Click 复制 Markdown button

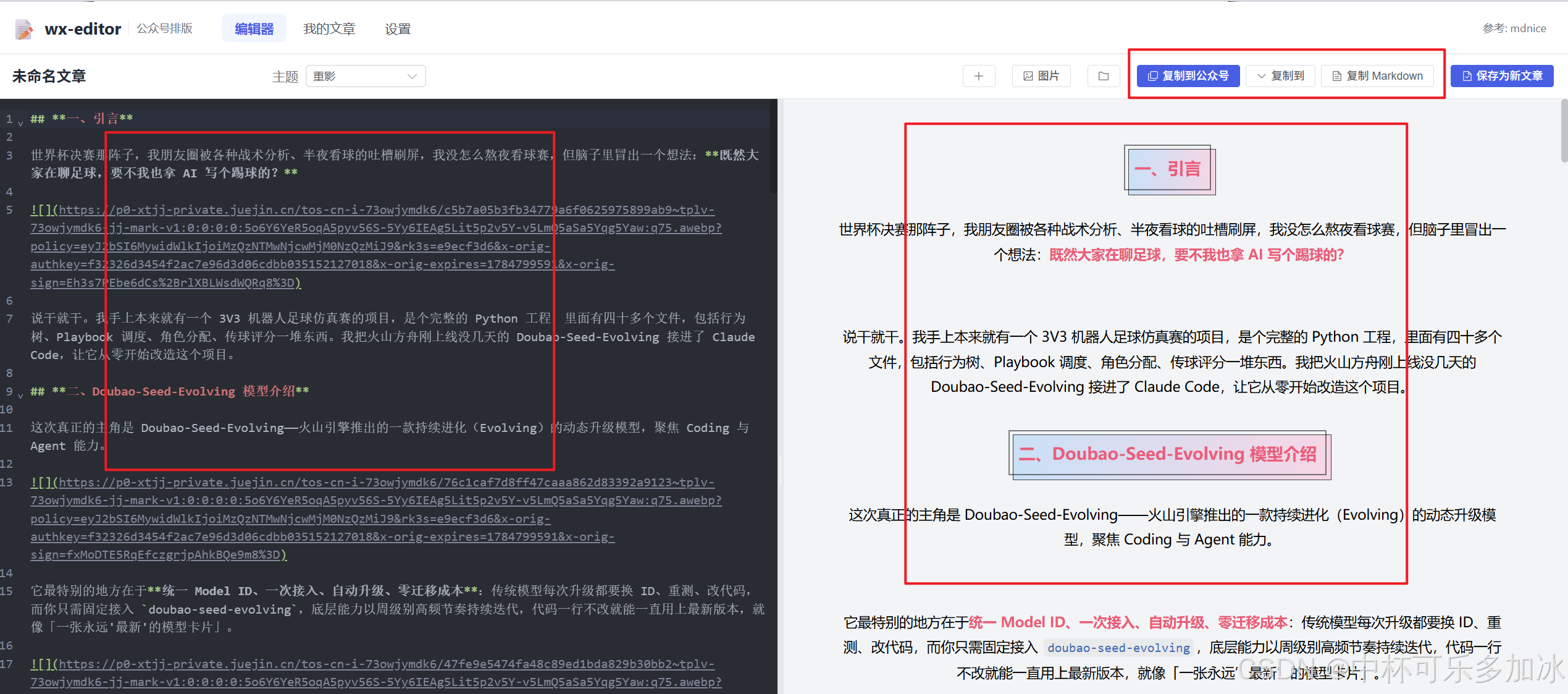1377,76
